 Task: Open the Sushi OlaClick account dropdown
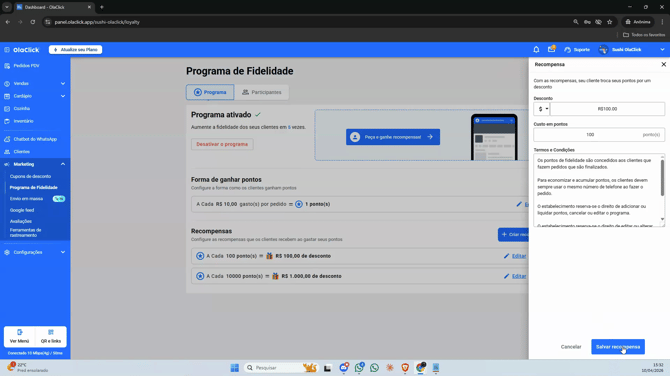click(632, 50)
